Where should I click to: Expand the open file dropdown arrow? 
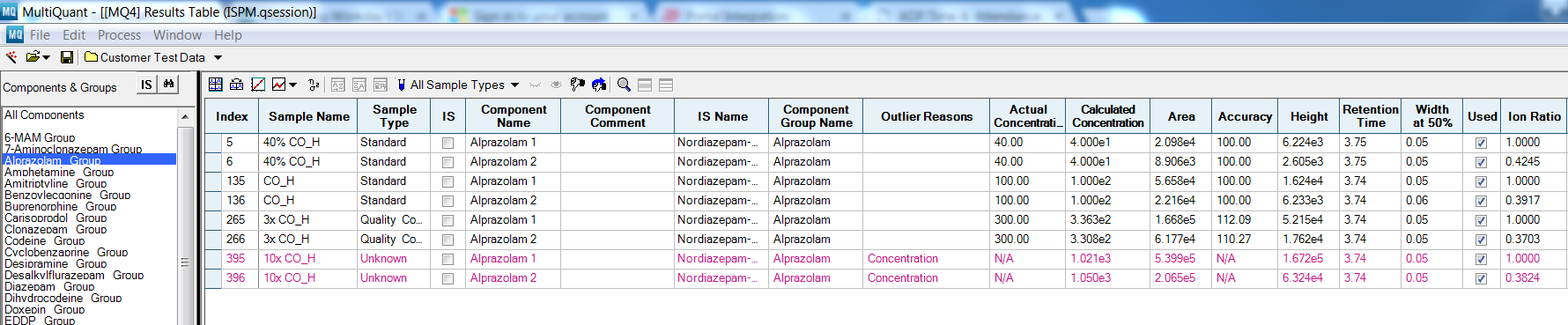[47, 57]
